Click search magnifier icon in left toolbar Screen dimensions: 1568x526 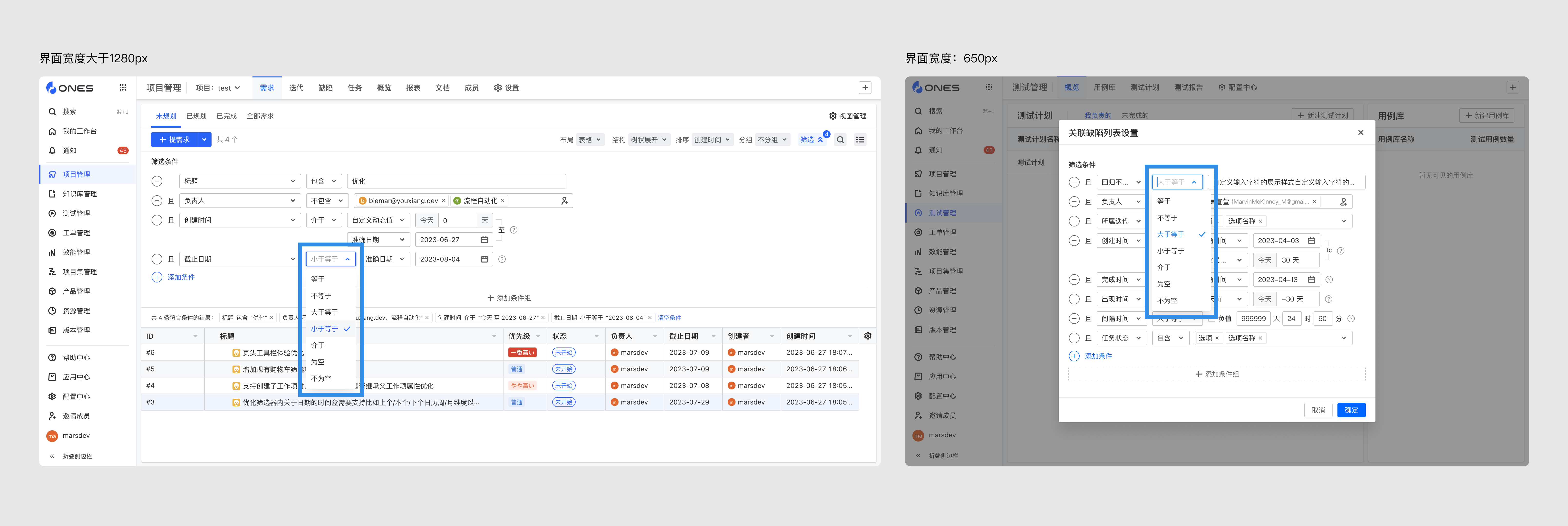tap(841, 140)
